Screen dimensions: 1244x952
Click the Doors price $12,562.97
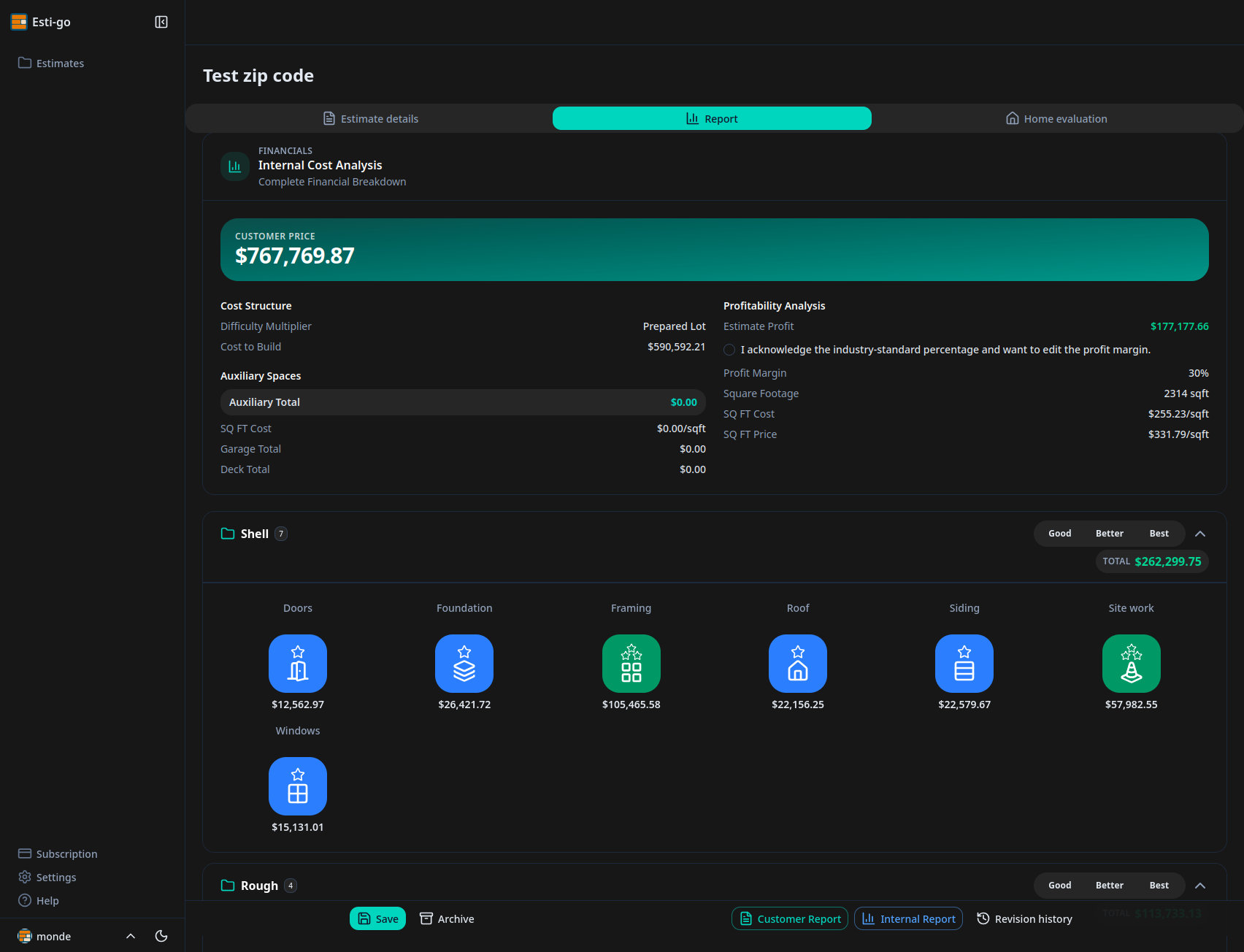tap(298, 705)
